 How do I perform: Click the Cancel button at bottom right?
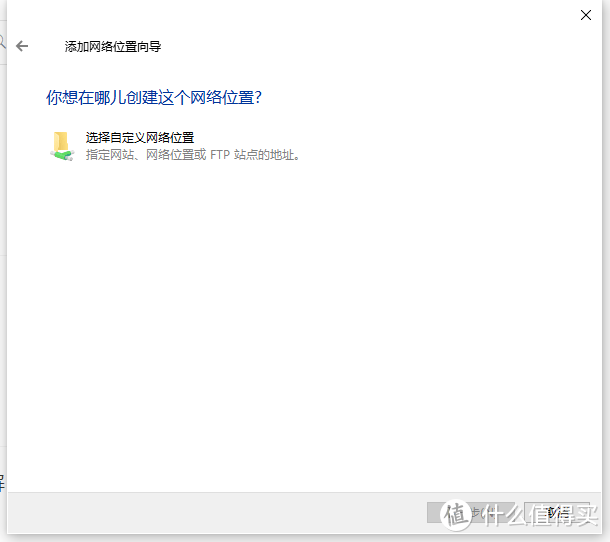coord(558,513)
